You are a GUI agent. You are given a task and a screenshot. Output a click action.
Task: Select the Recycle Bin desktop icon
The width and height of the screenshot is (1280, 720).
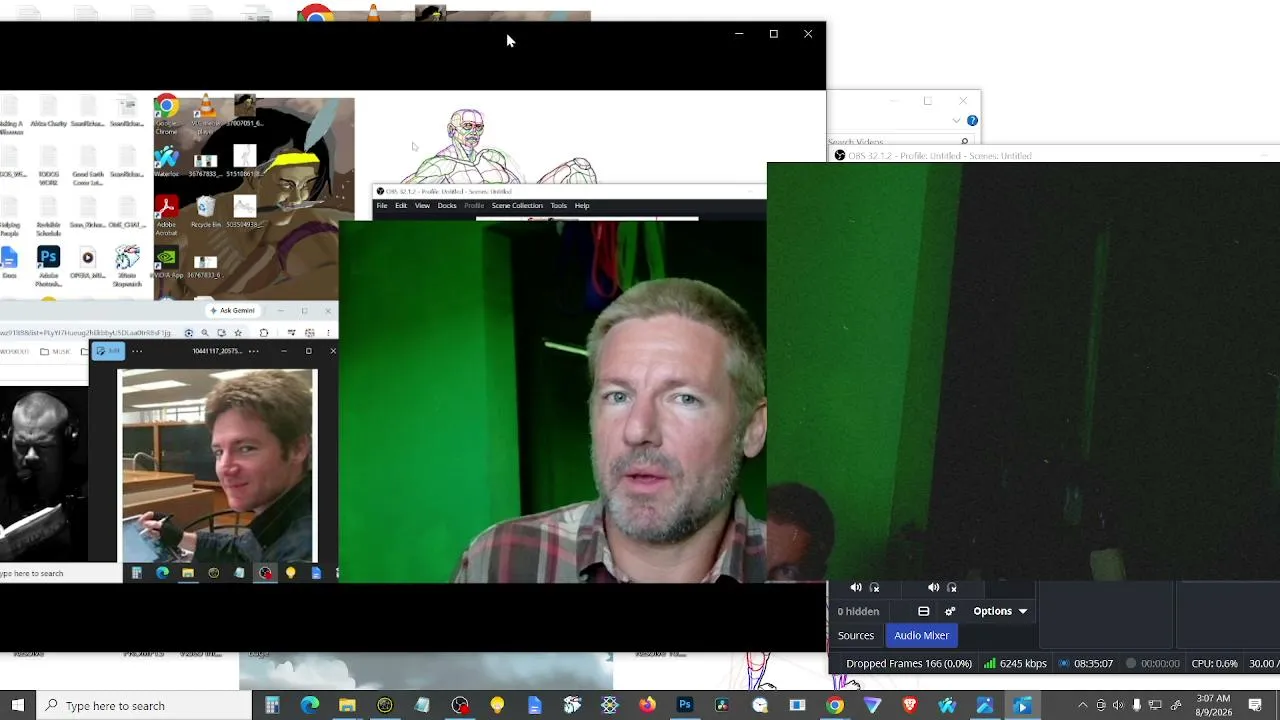pos(206,211)
